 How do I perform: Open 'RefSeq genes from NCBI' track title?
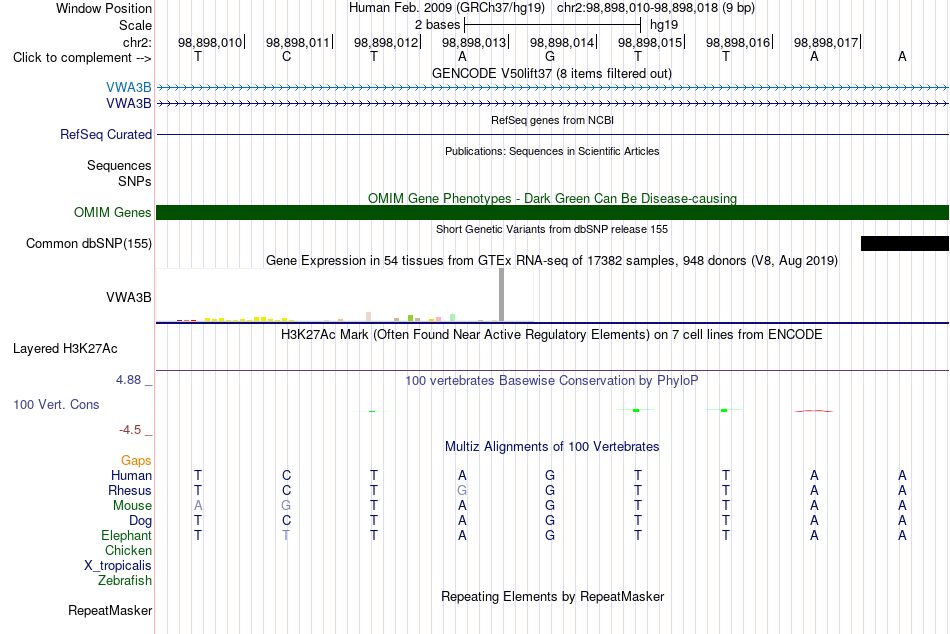click(552, 120)
